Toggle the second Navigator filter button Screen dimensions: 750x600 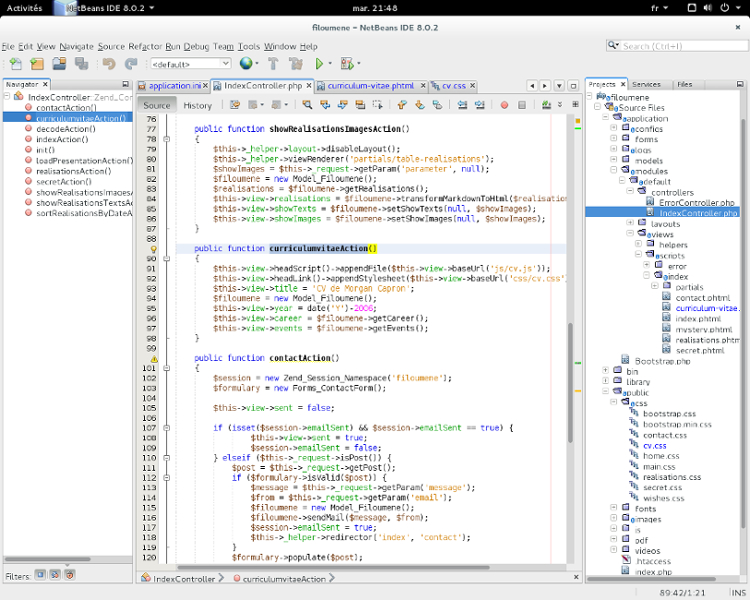[55, 575]
